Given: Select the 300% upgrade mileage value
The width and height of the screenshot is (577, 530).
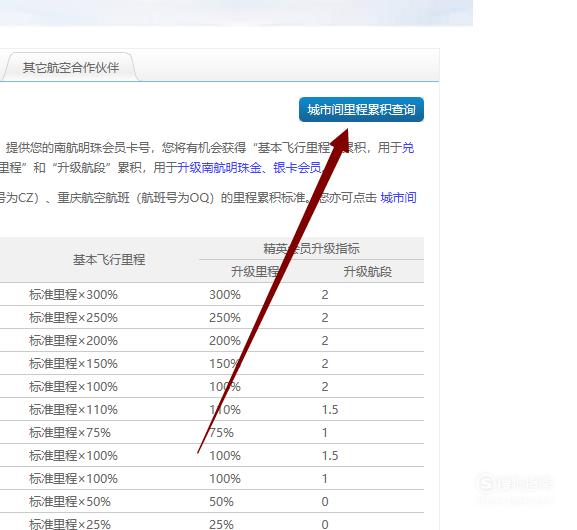Looking at the screenshot, I should [225, 294].
